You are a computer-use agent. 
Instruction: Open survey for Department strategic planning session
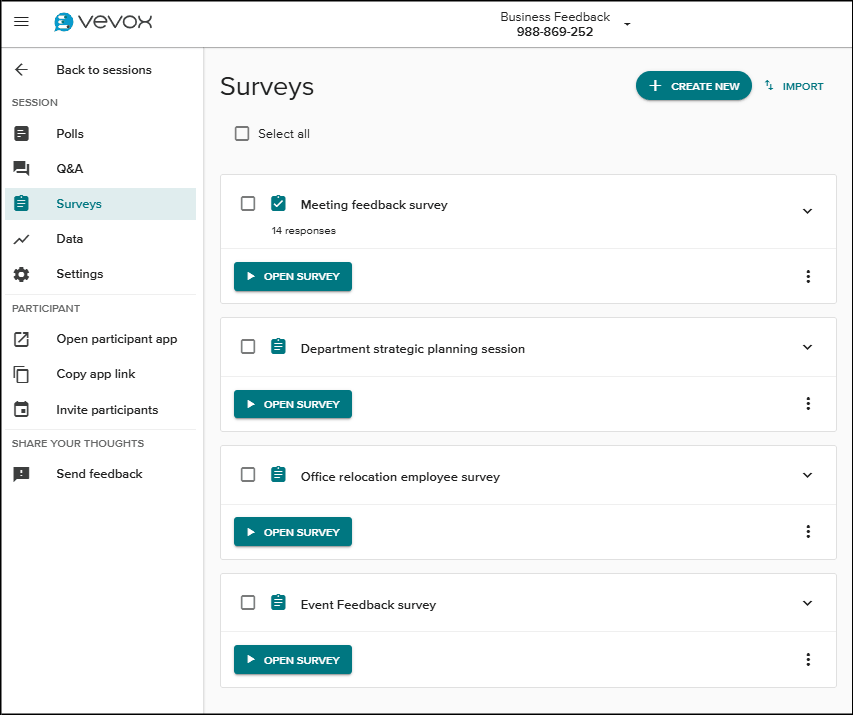(293, 404)
